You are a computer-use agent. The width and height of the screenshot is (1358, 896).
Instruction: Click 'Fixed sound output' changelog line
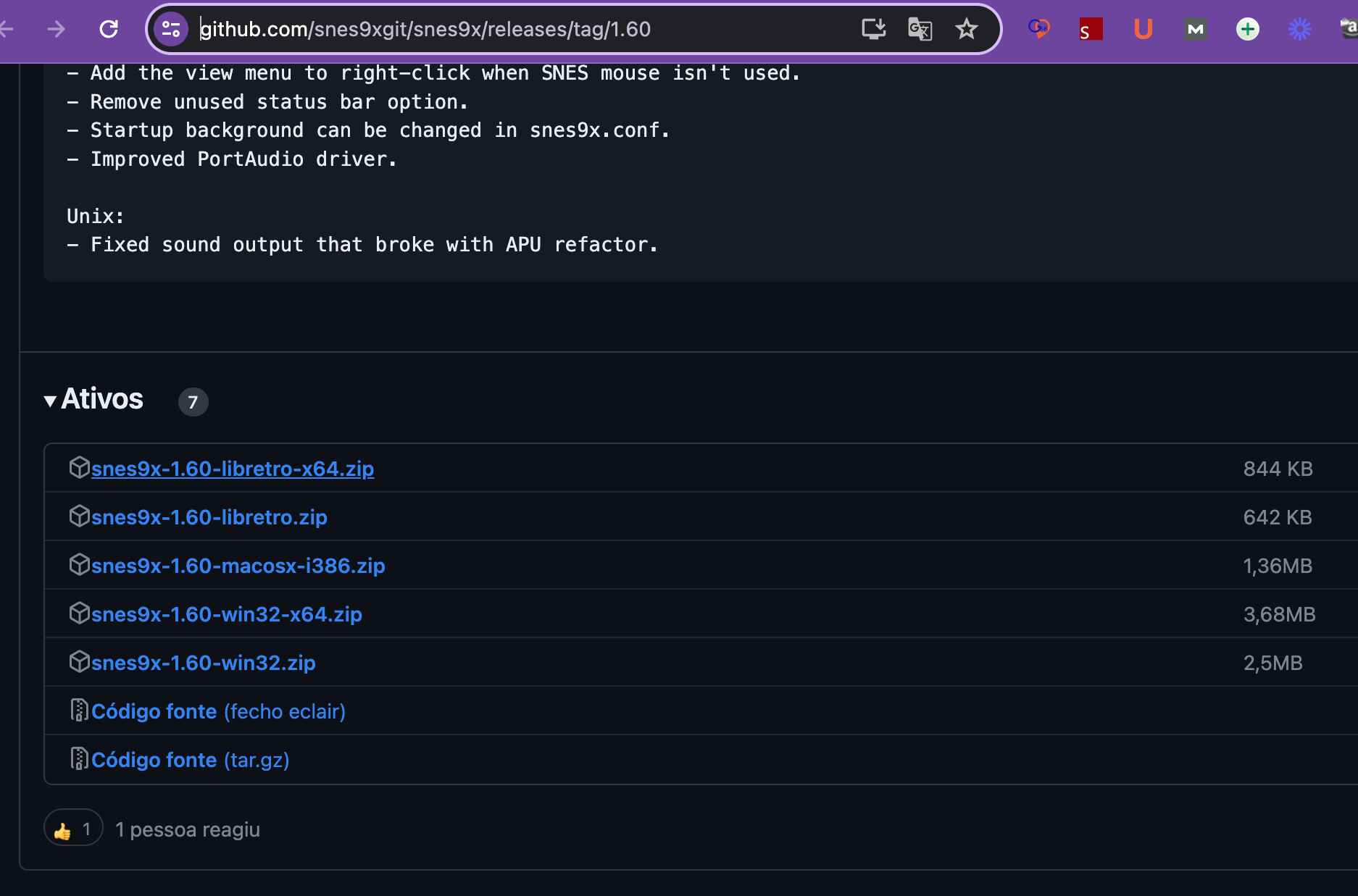pos(362,245)
